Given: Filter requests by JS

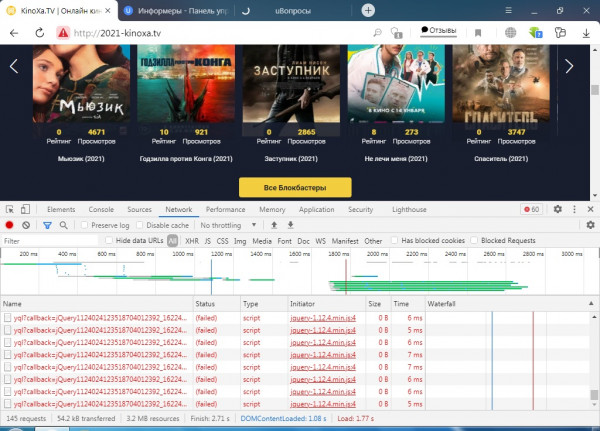Looking at the screenshot, I should pyautogui.click(x=208, y=241).
